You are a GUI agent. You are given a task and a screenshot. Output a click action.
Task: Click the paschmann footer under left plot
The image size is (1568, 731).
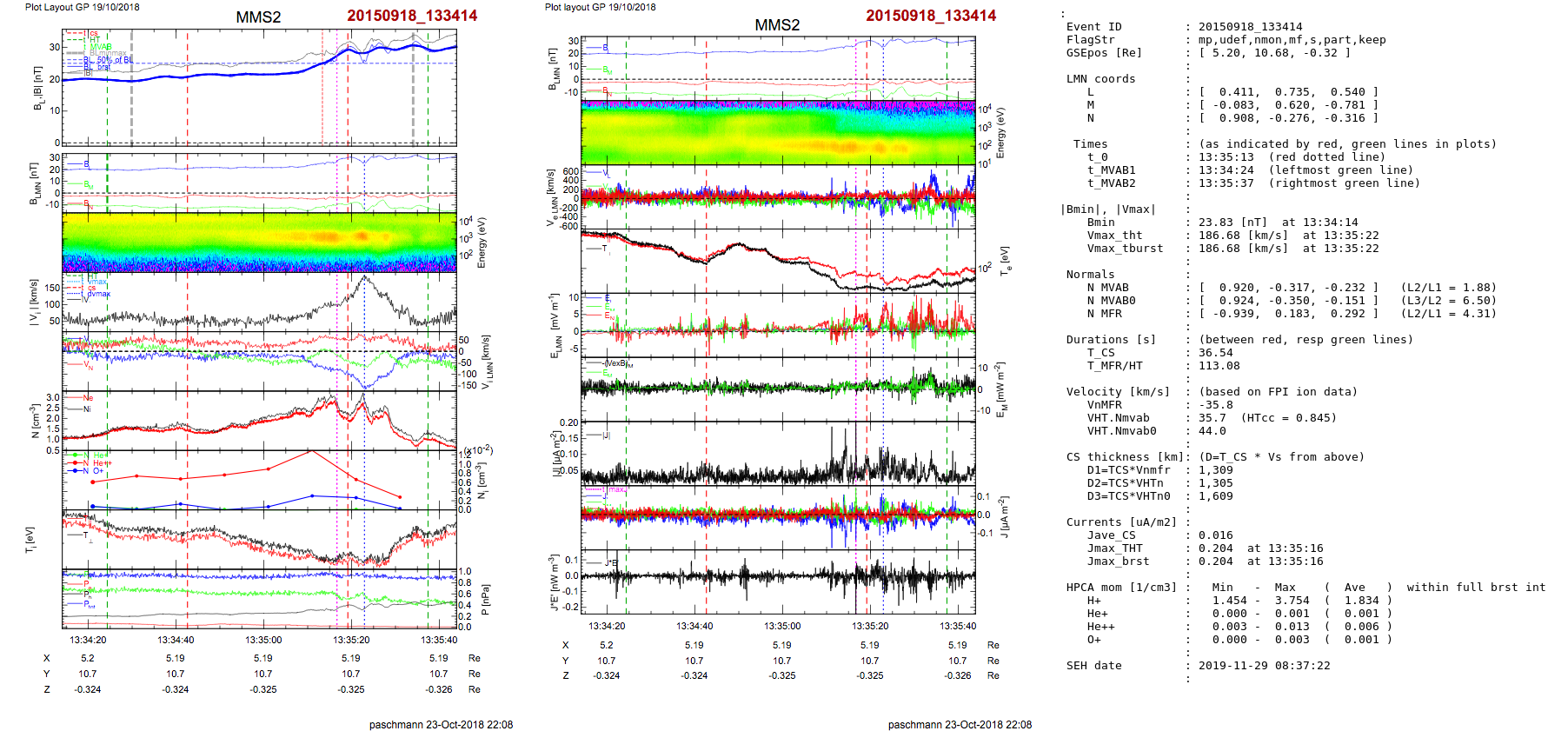tap(441, 724)
